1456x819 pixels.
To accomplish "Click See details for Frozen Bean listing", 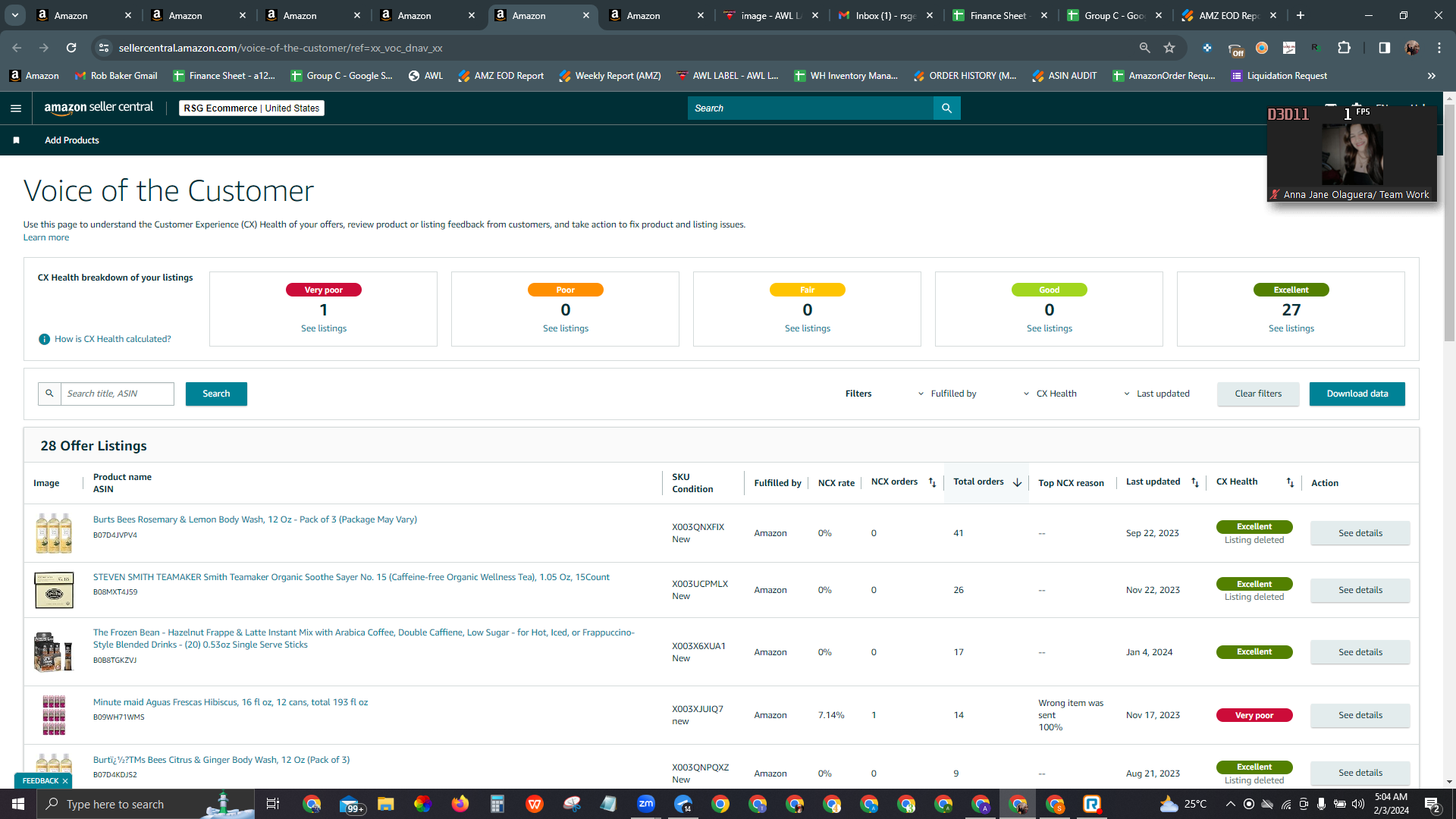I will click(1360, 652).
